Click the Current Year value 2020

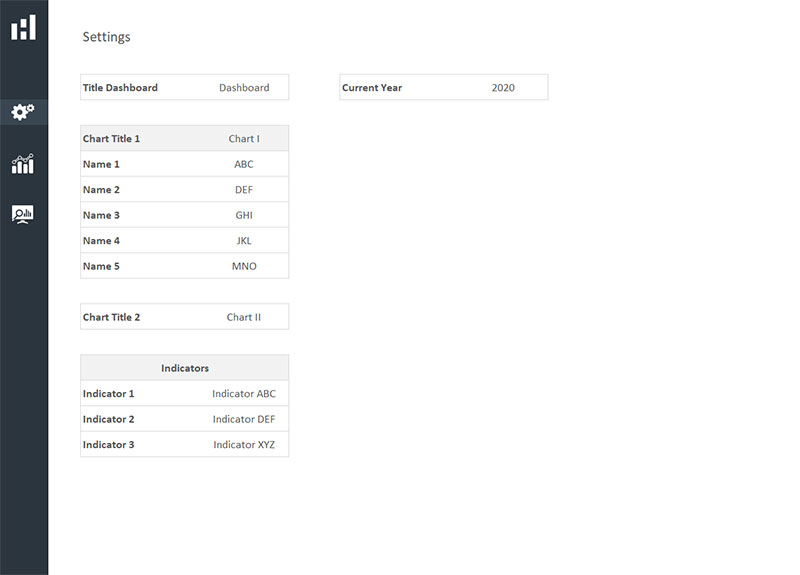coord(503,88)
